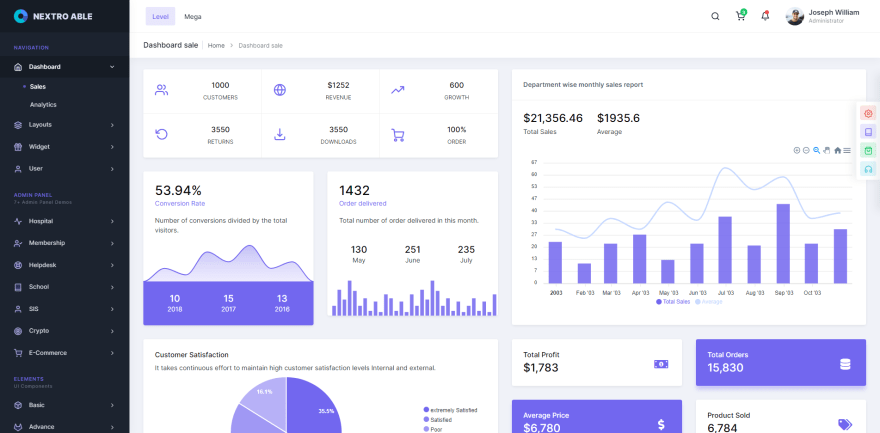This screenshot has height=433, width=880.
Task: Toggle the extremely Satisfied pie legend
Action: (451, 410)
